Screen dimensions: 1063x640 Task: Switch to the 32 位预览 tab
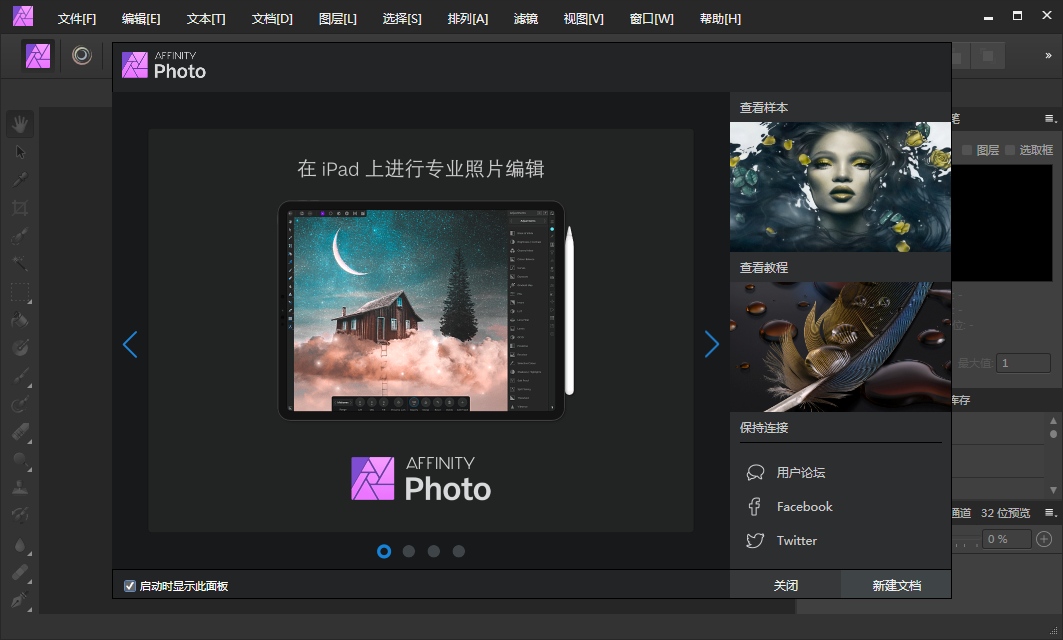coord(1005,513)
